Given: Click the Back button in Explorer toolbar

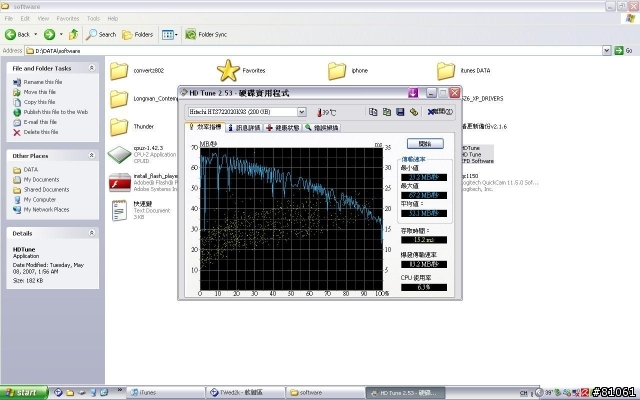Looking at the screenshot, I should (17, 35).
